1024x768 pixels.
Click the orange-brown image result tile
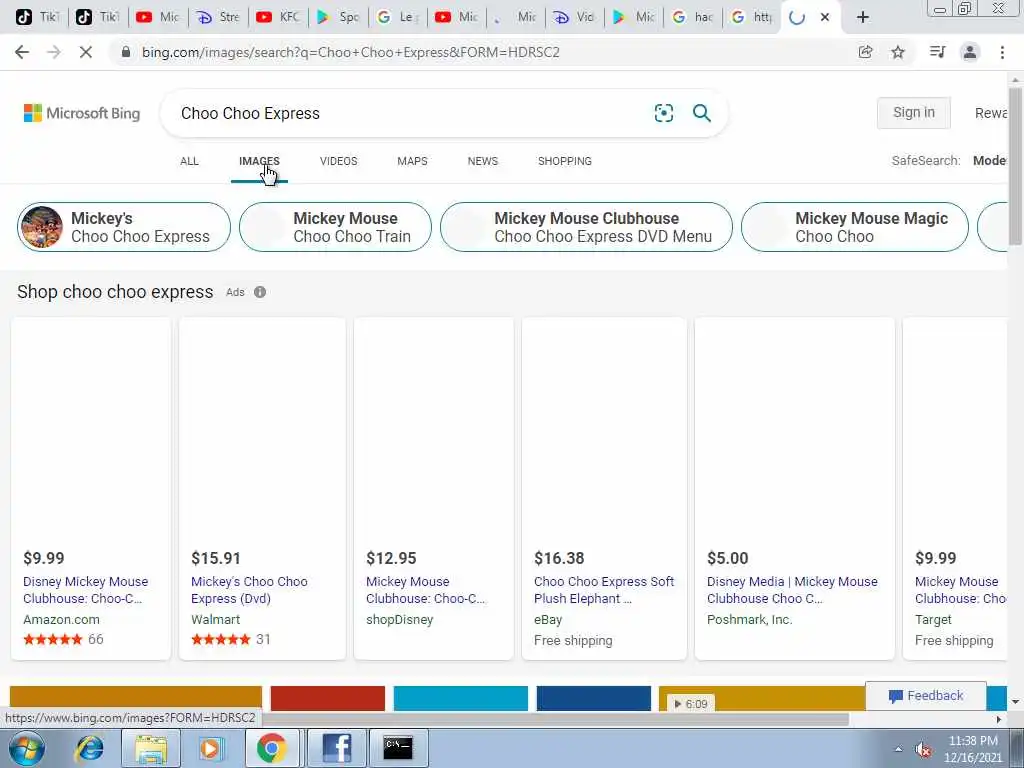click(x=136, y=698)
